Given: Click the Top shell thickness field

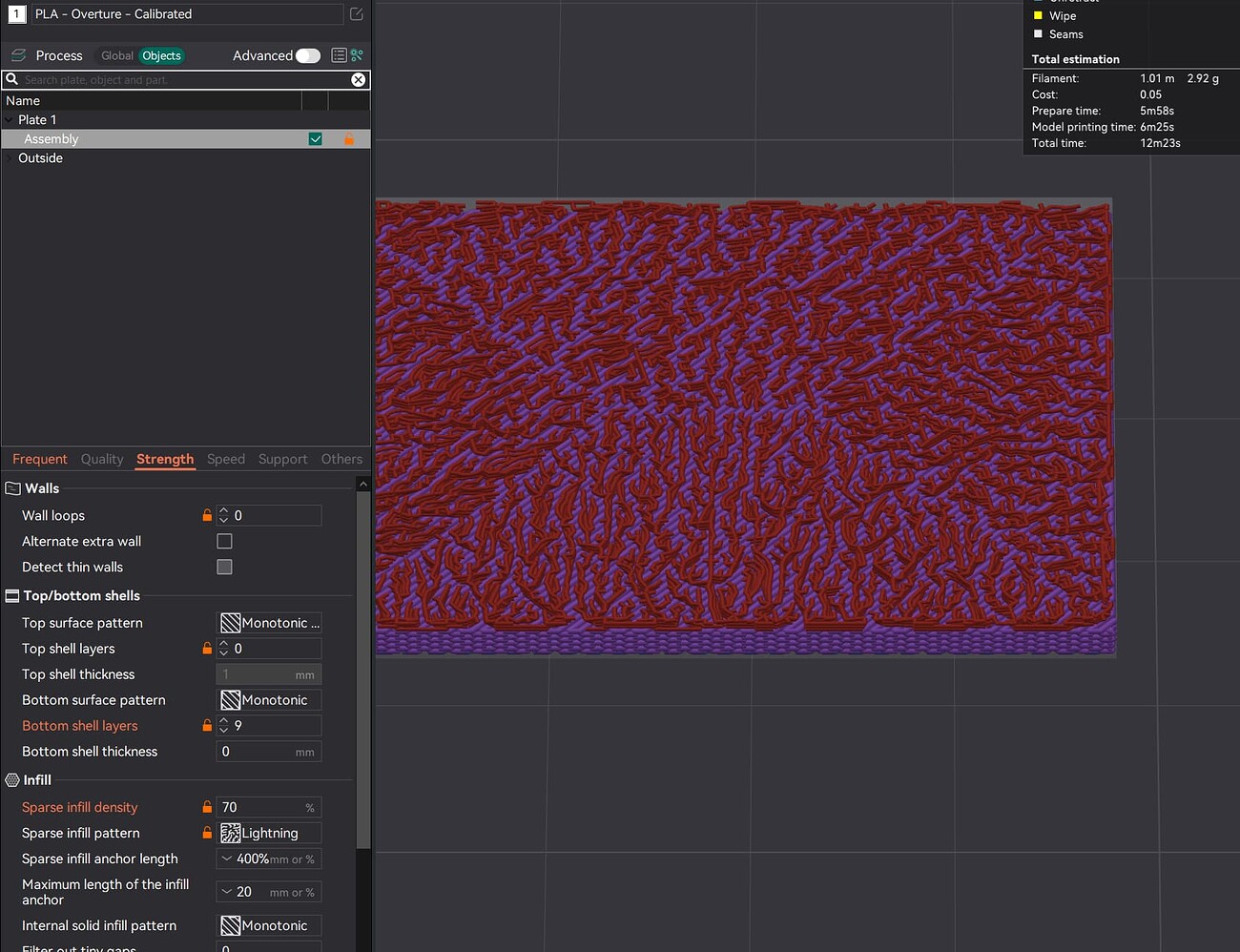Looking at the screenshot, I should tap(269, 674).
